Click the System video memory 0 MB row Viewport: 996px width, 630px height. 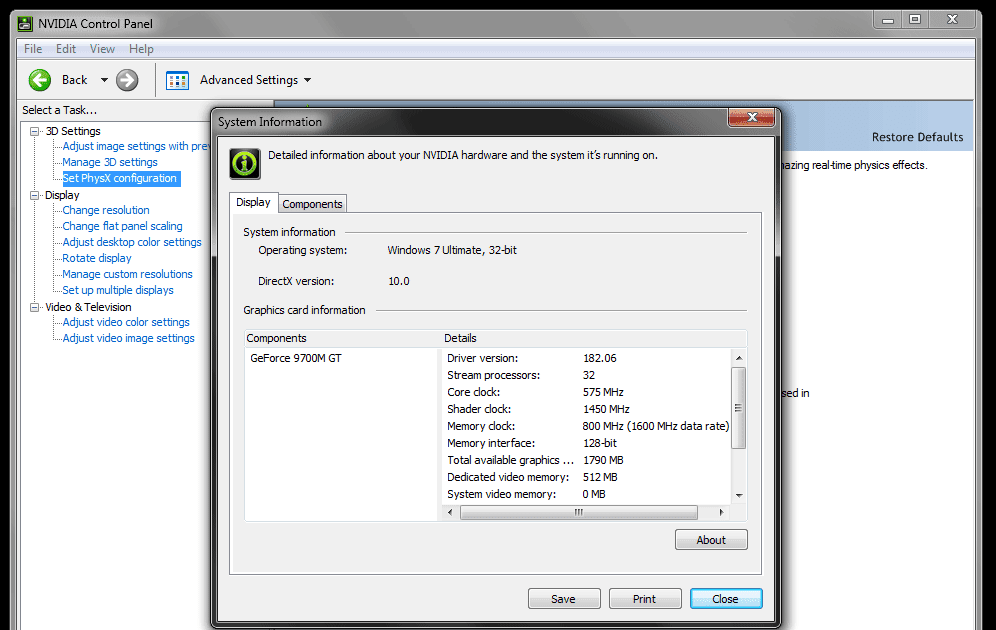588,494
